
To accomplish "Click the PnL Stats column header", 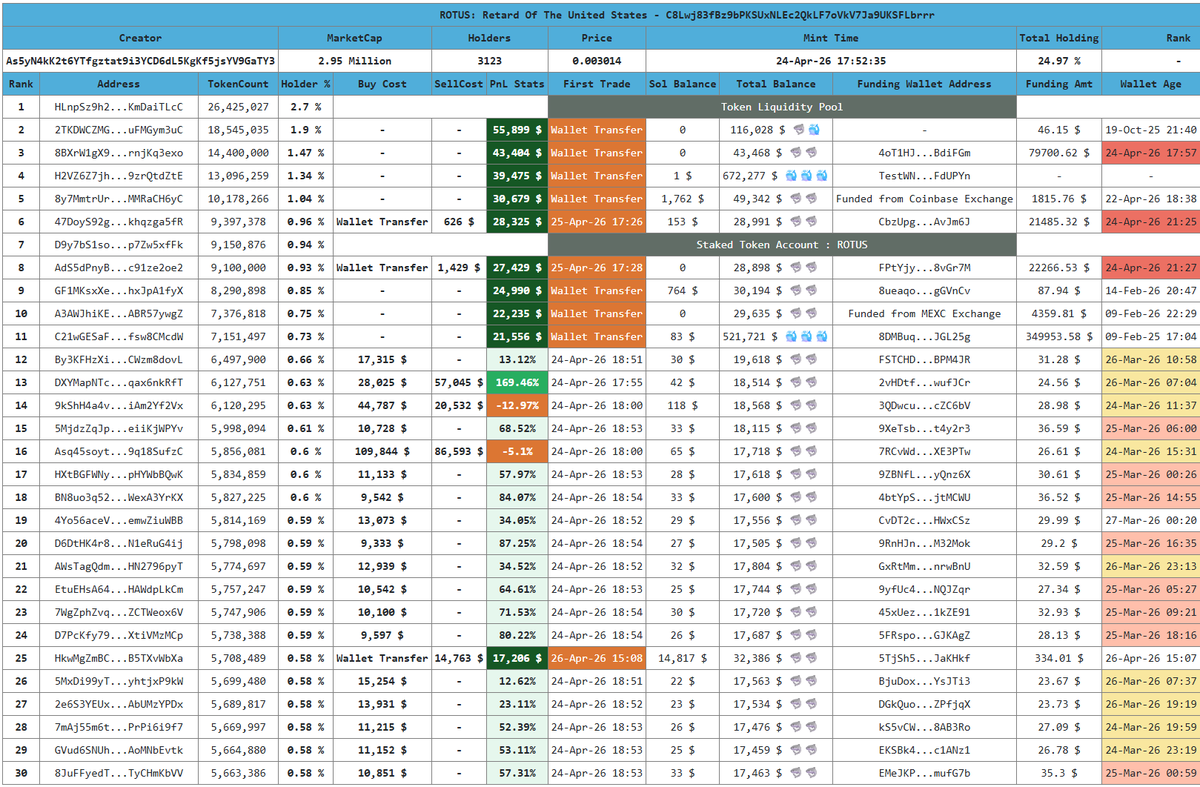I will 517,84.
